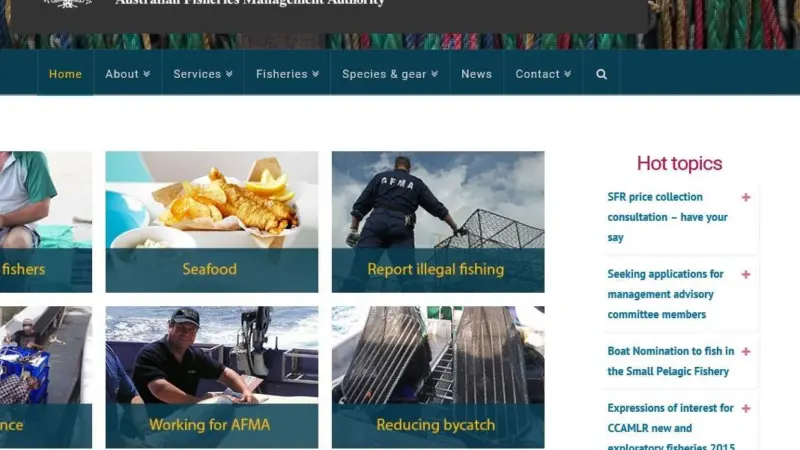Open SFR price collection consultation link

(x=667, y=217)
